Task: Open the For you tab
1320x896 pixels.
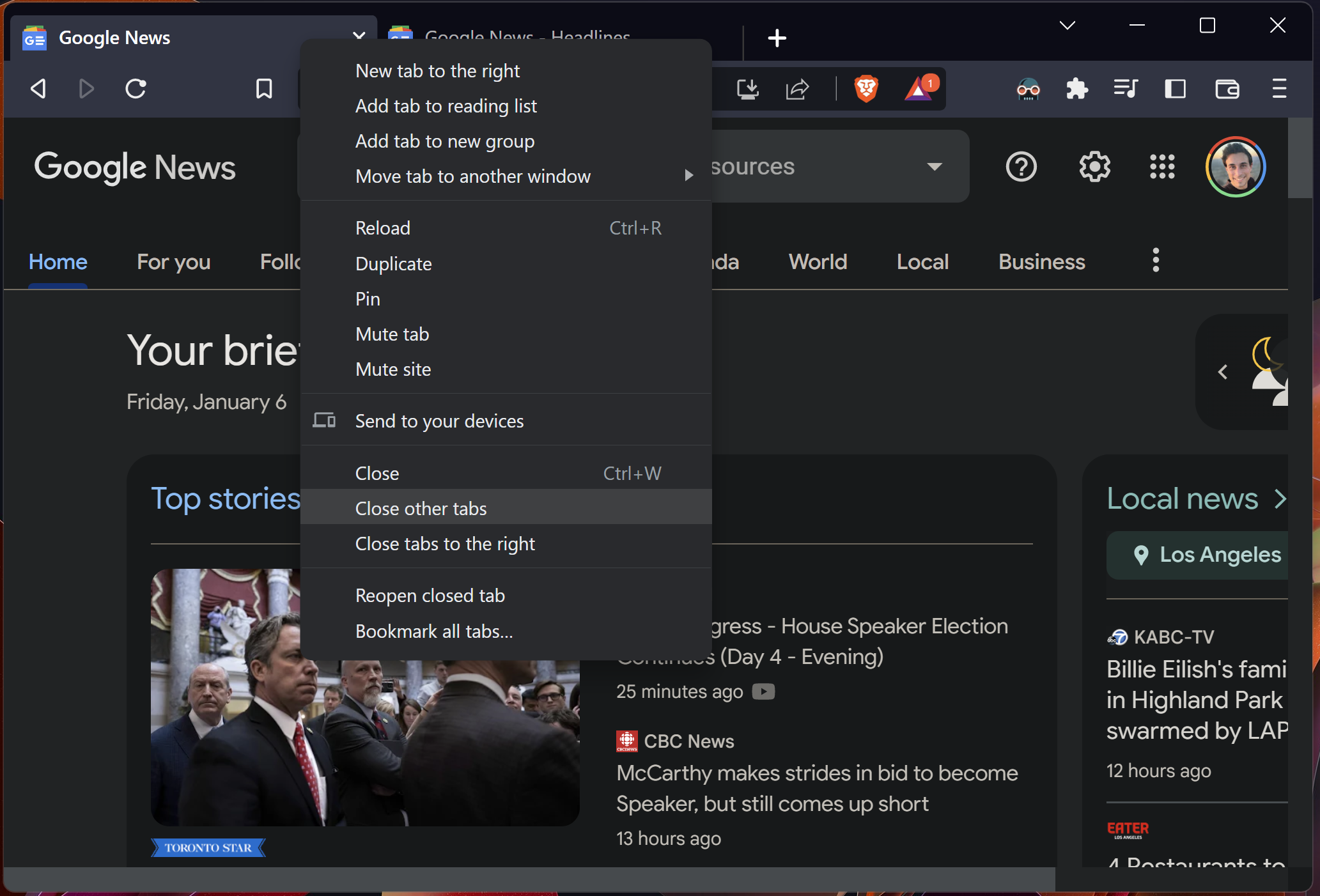Action: 174,262
